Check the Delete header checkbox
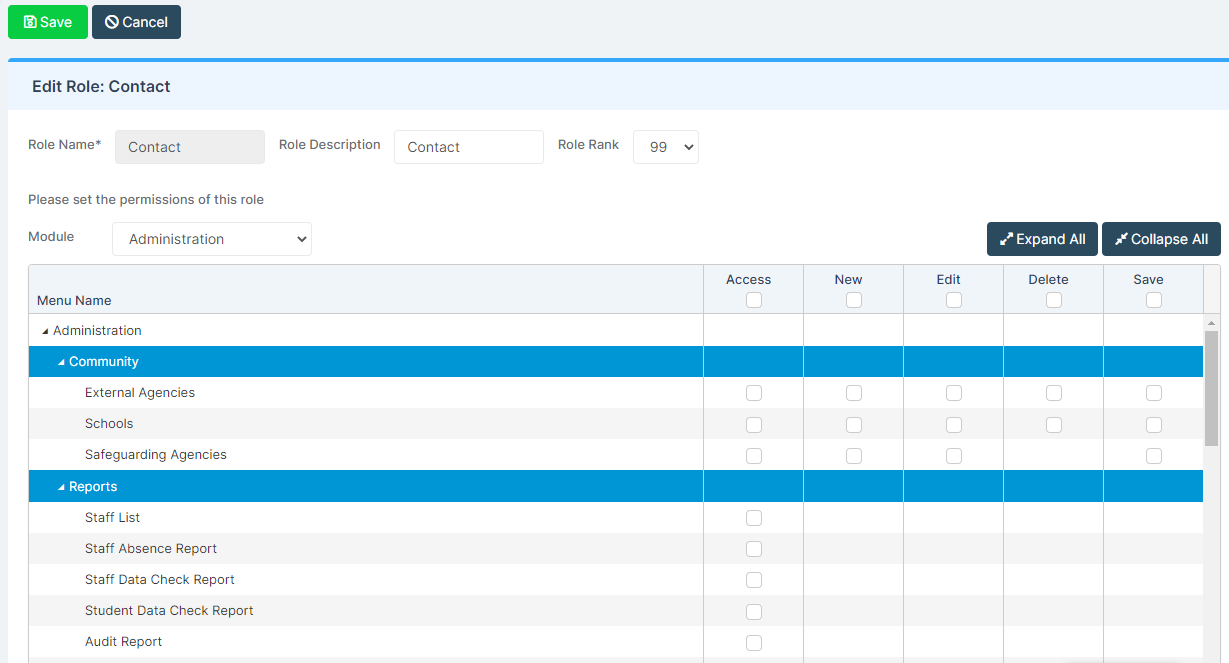The width and height of the screenshot is (1229, 663). tap(1053, 300)
